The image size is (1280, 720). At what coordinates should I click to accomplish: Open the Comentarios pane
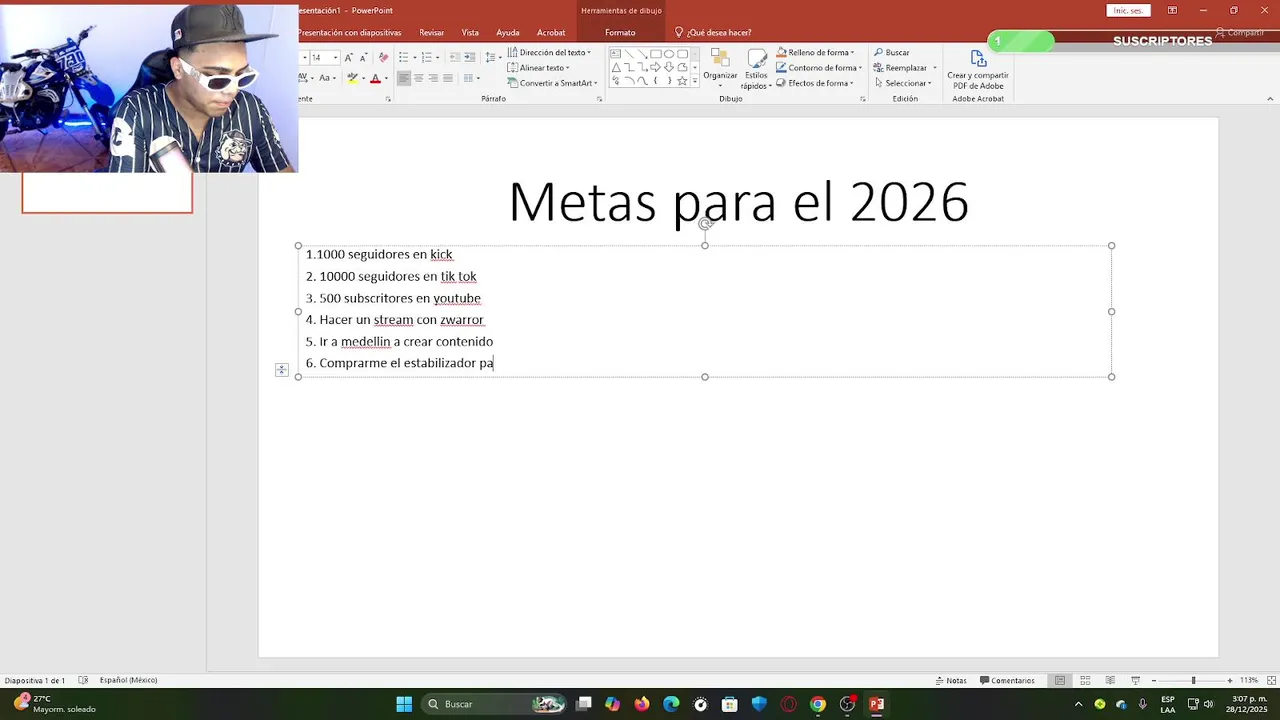pos(1007,680)
